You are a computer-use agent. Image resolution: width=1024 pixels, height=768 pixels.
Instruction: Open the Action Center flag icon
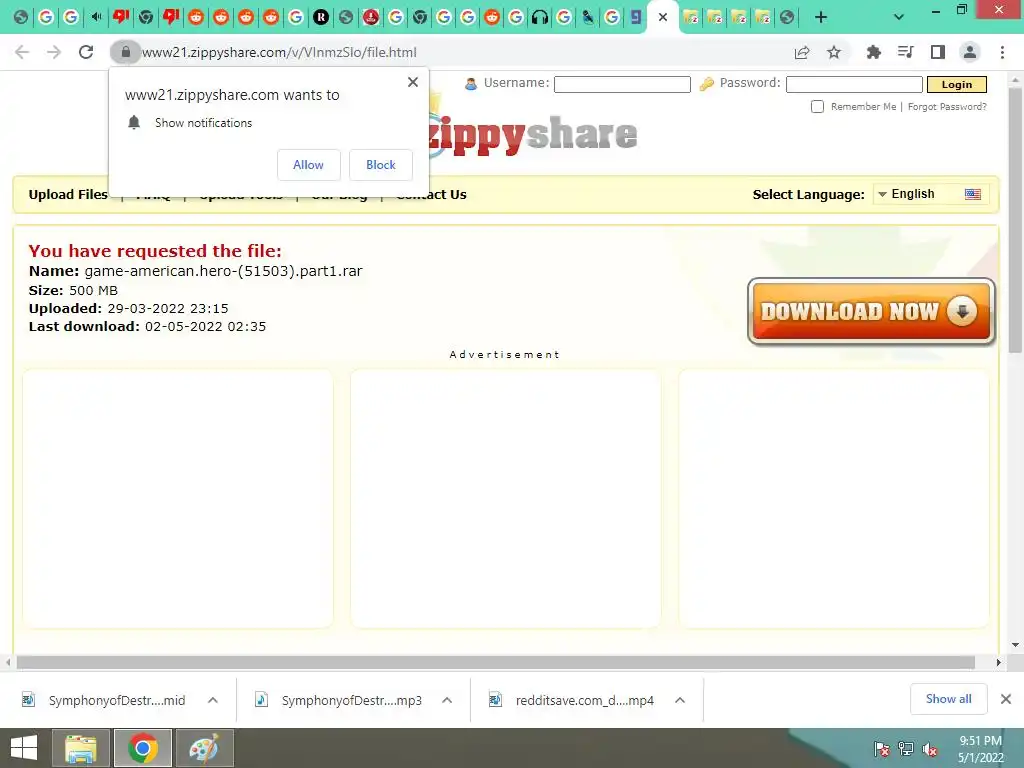(881, 749)
